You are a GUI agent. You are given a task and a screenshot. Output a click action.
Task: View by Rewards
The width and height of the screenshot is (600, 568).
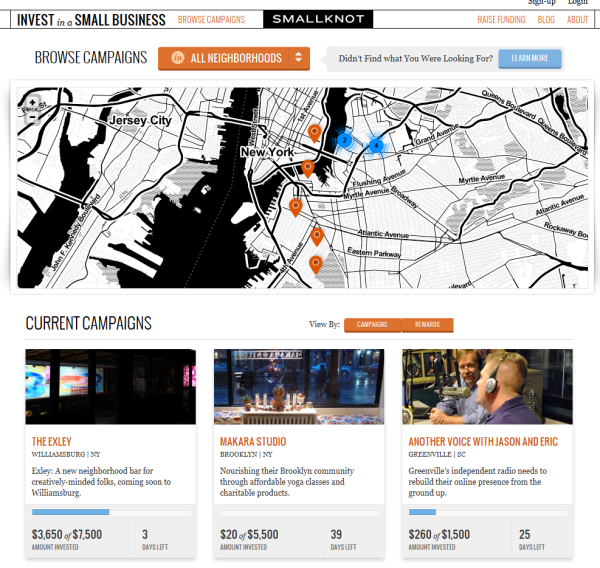(x=427, y=325)
